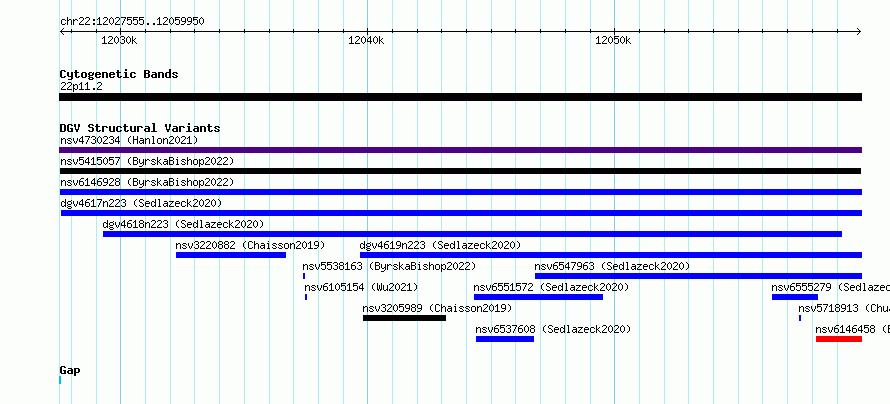Click the nsv6555279 variant label
Image resolution: width=890 pixels, height=404 pixels.
830,287
